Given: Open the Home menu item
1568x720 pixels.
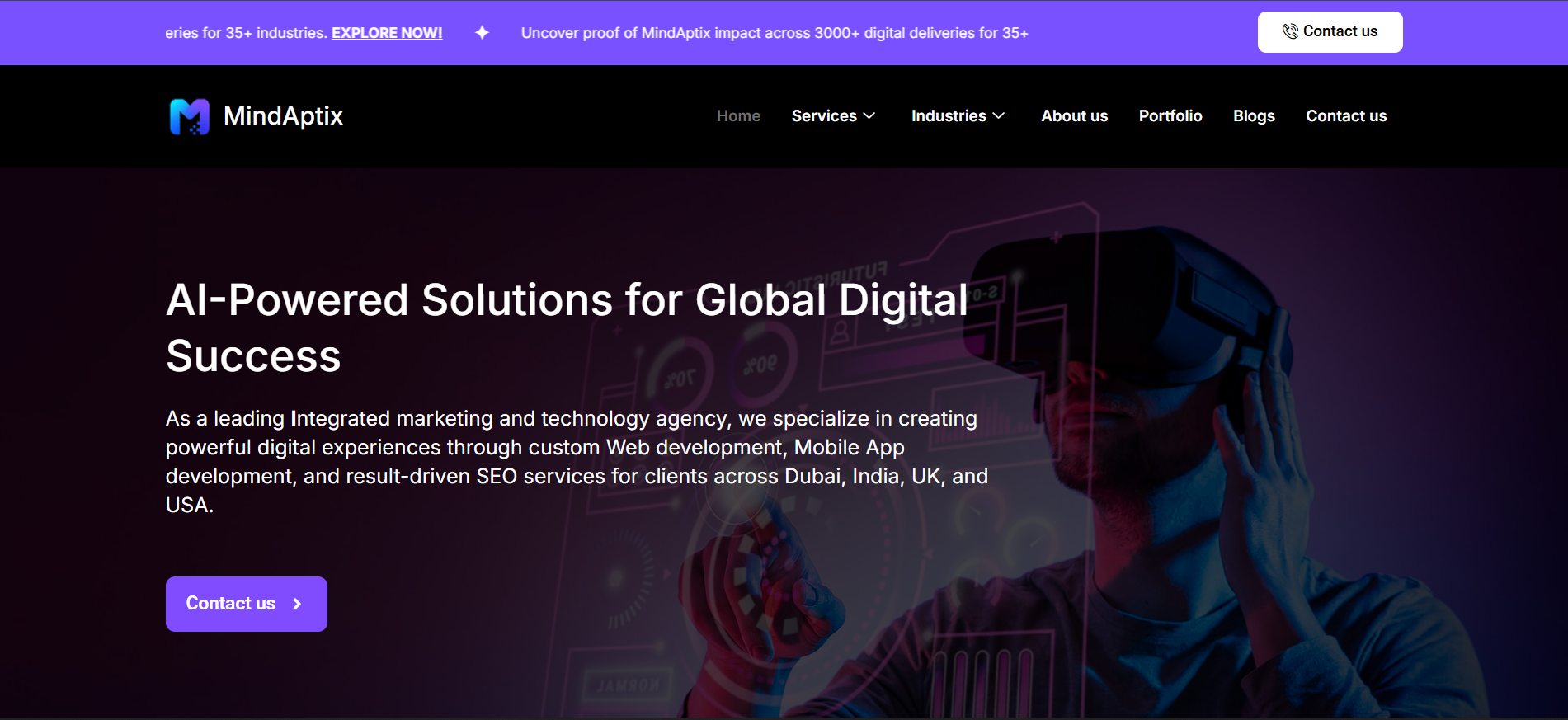Looking at the screenshot, I should (x=738, y=116).
